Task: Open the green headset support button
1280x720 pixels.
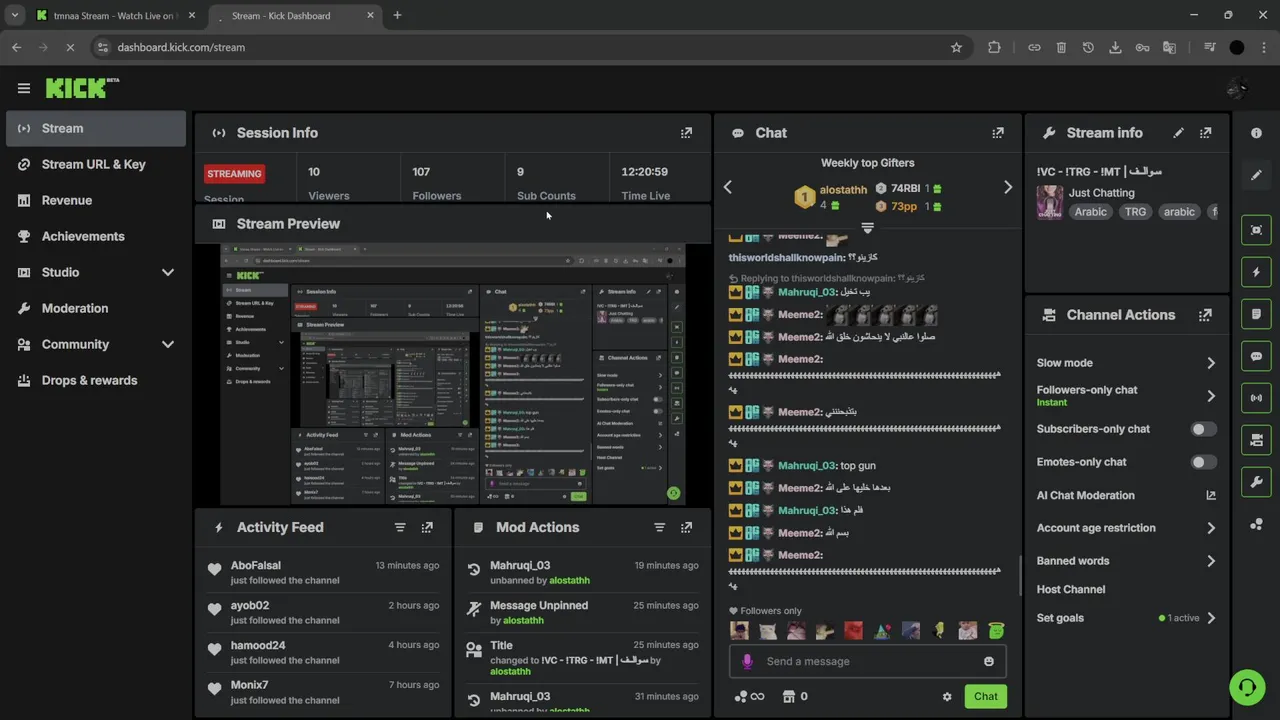Action: click(x=1247, y=687)
